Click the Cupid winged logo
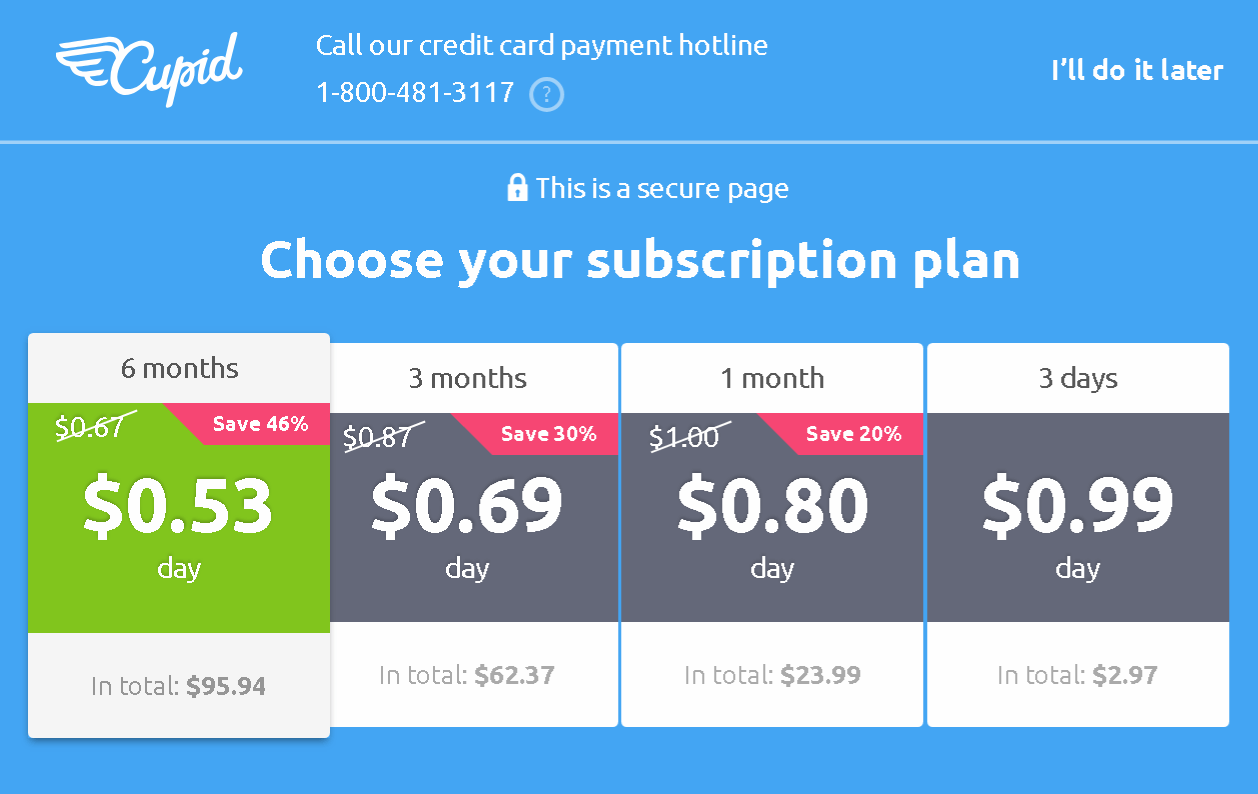The width and height of the screenshot is (1258, 794). click(150, 67)
